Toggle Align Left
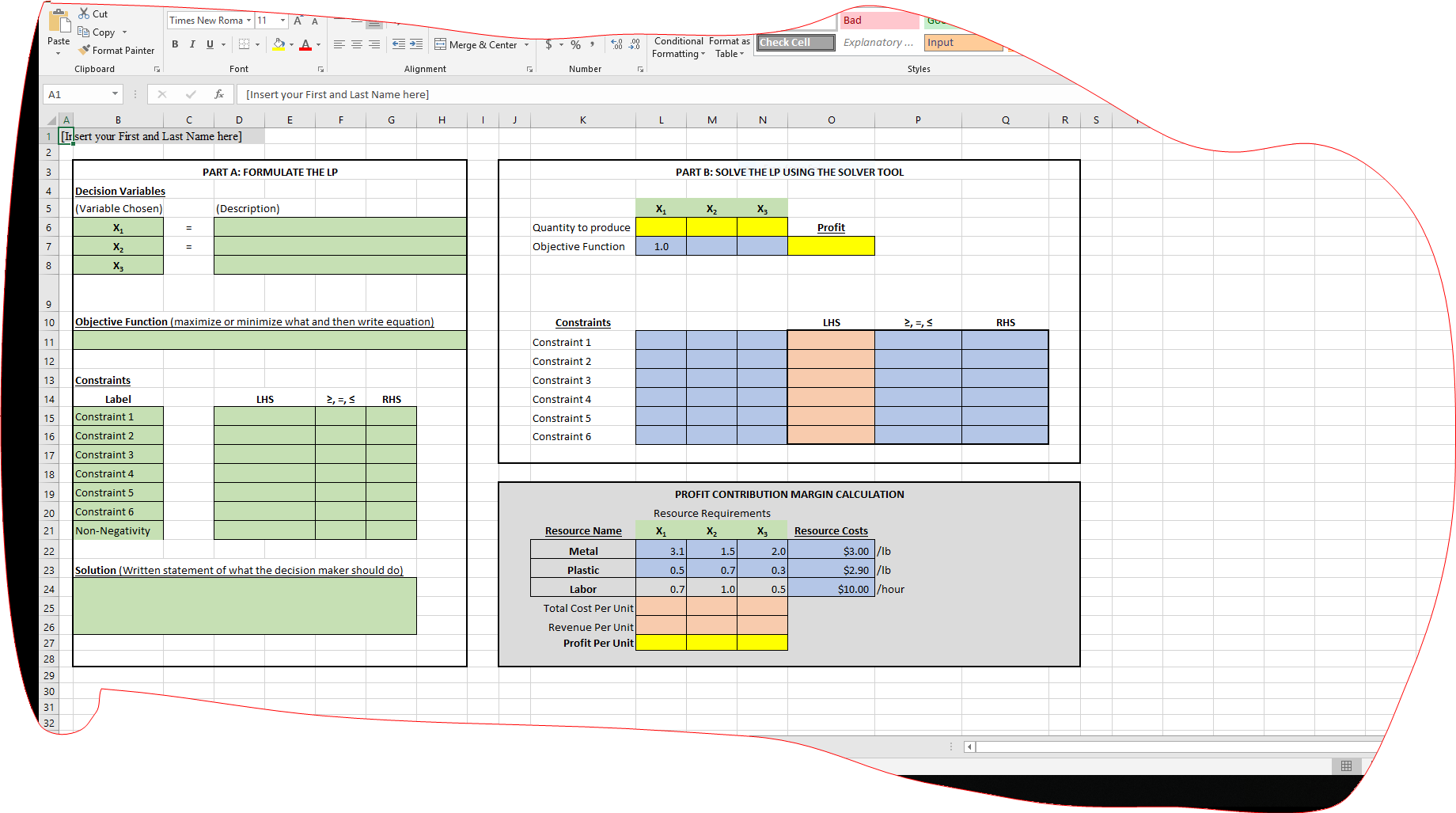Screen dimensions: 1456x813 pyautogui.click(x=339, y=44)
